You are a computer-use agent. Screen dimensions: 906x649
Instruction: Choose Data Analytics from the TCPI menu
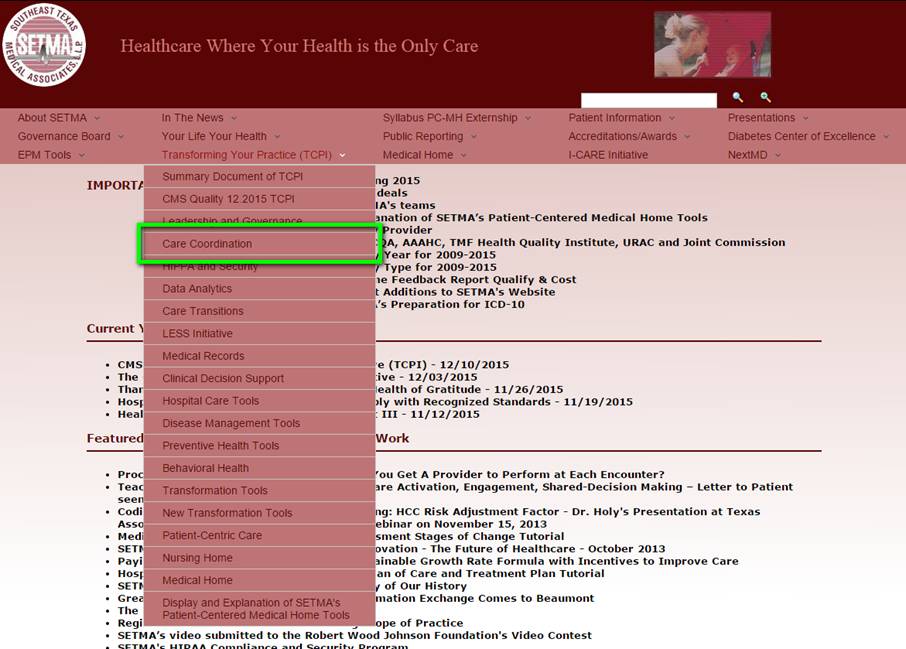coord(259,288)
